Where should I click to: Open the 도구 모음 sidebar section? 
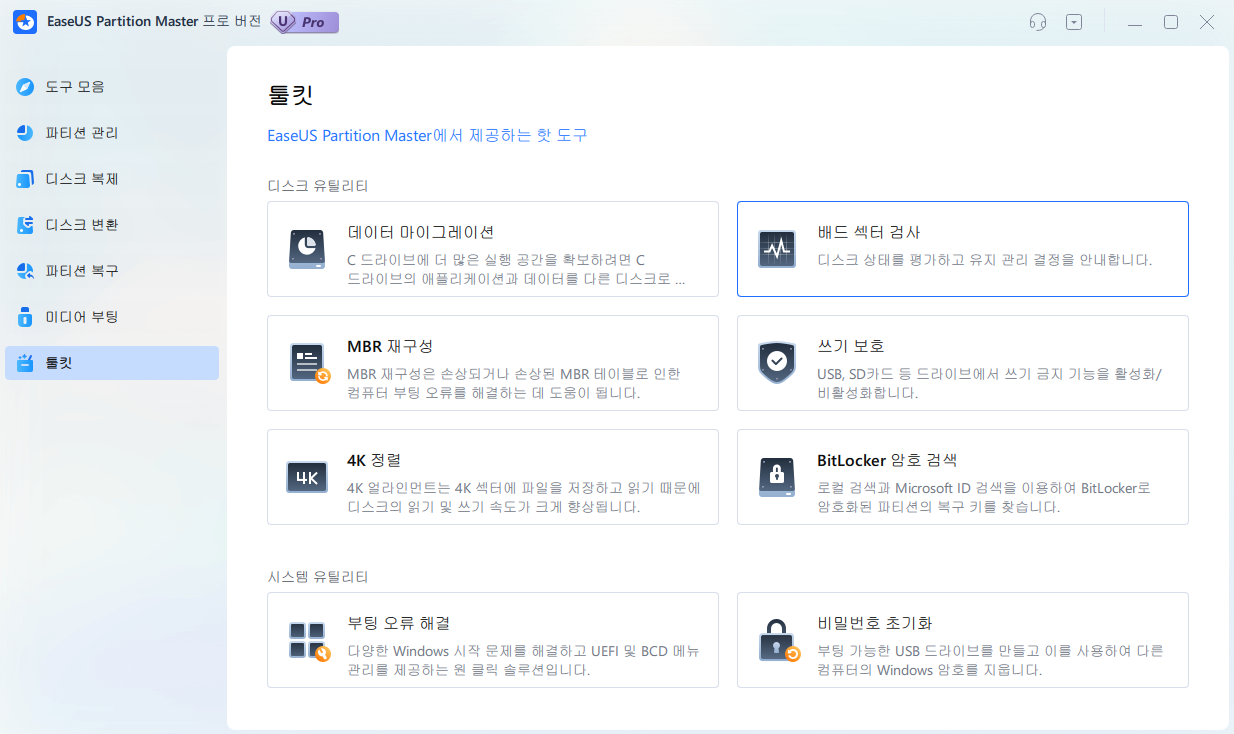74,87
